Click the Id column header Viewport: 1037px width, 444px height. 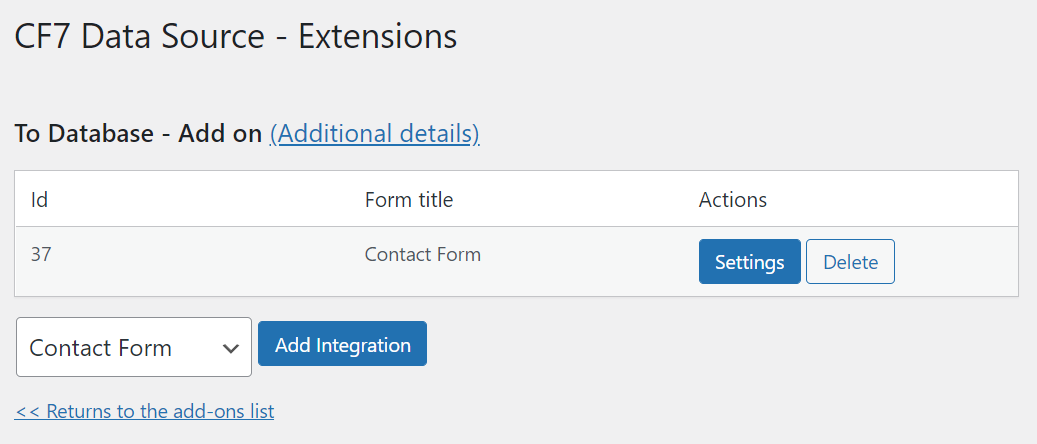click(40, 200)
